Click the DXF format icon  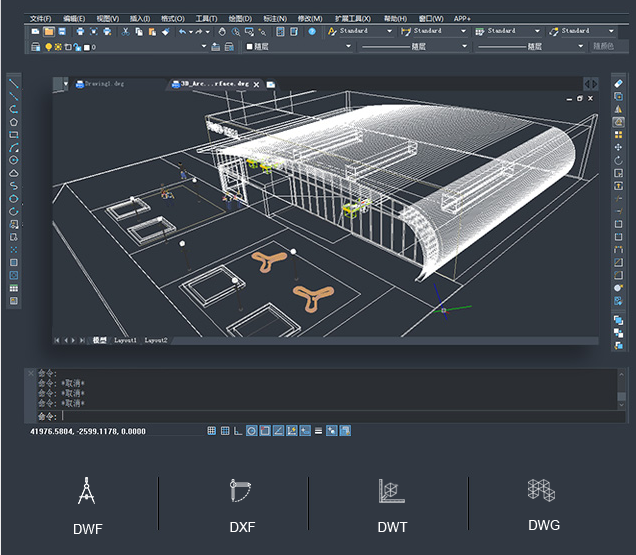pos(241,490)
